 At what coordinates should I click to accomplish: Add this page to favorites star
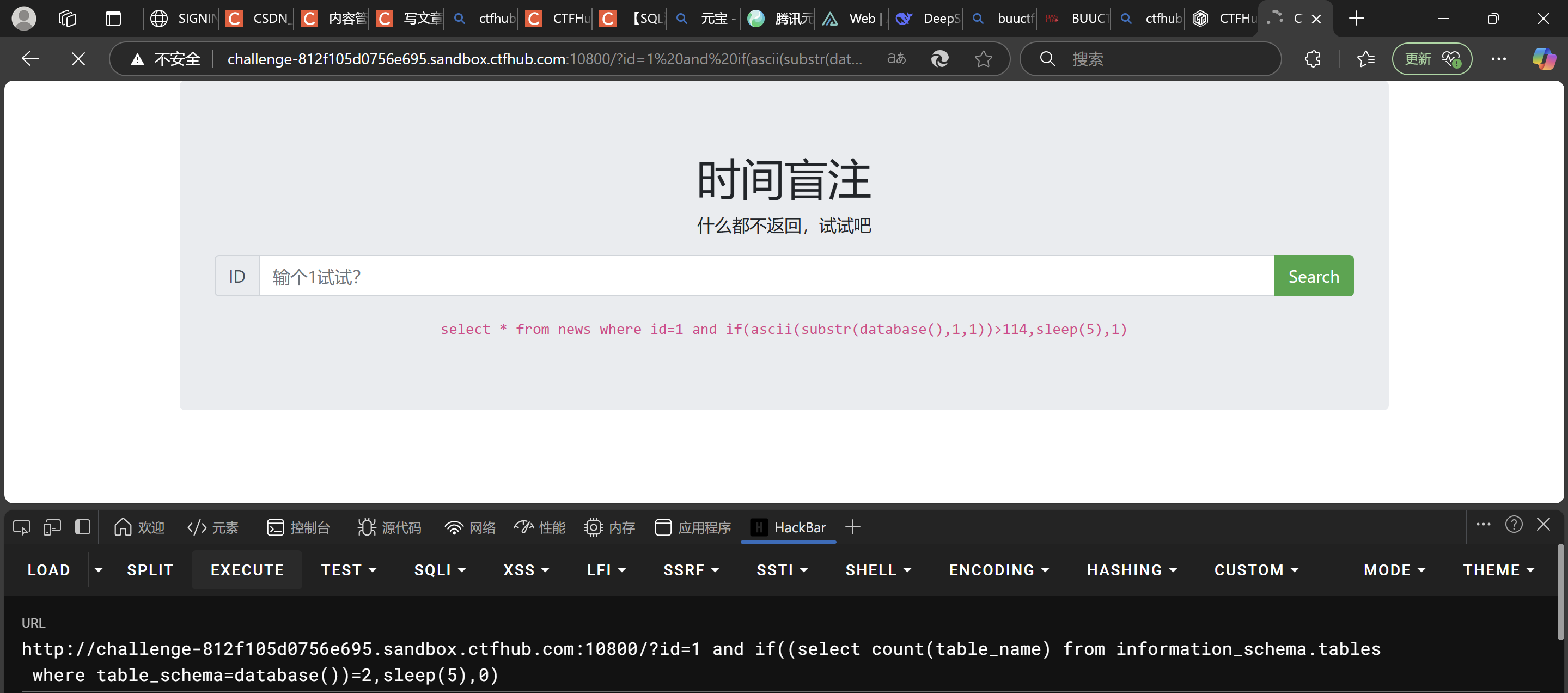(x=983, y=59)
